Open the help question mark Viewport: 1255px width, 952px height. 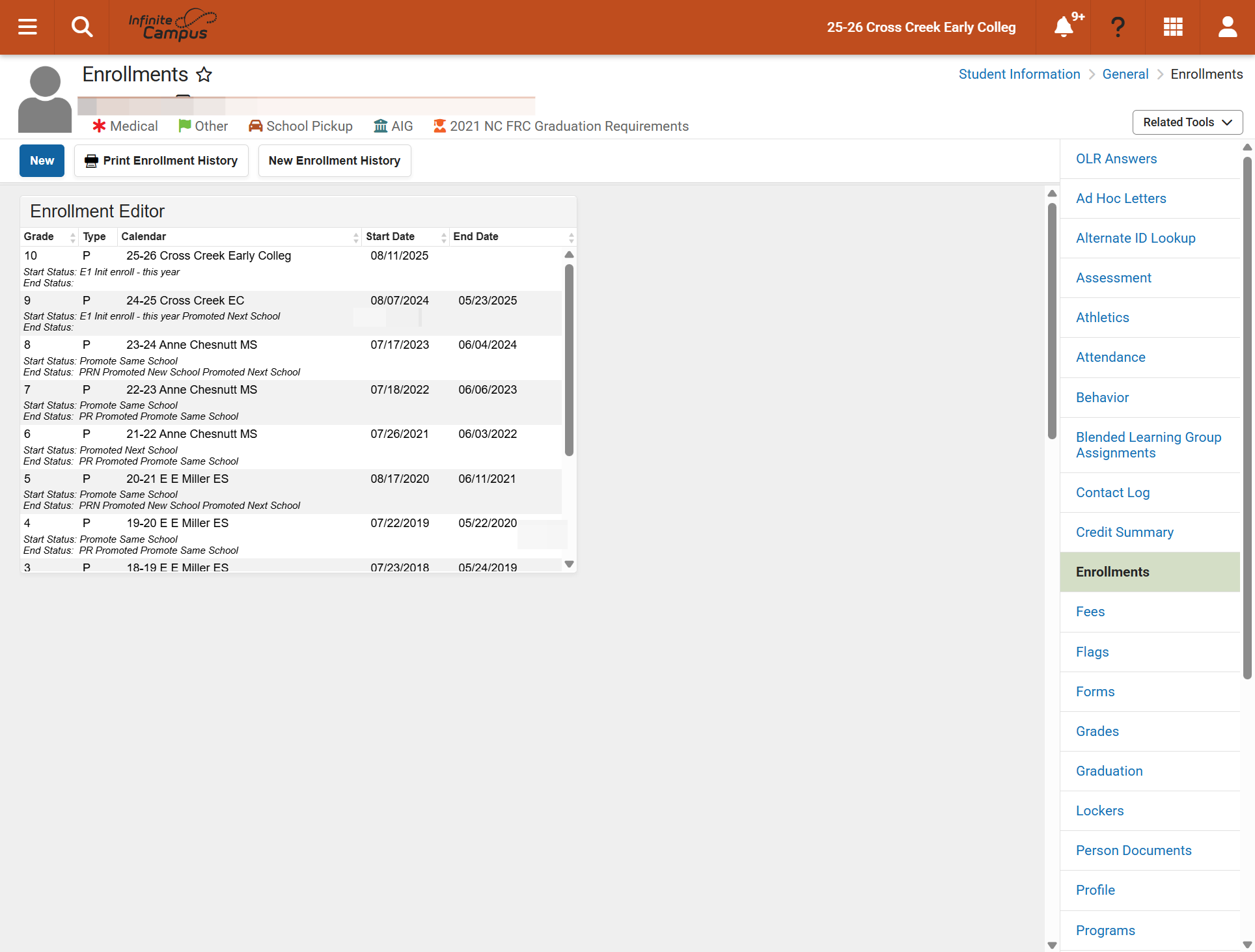coord(1118,27)
